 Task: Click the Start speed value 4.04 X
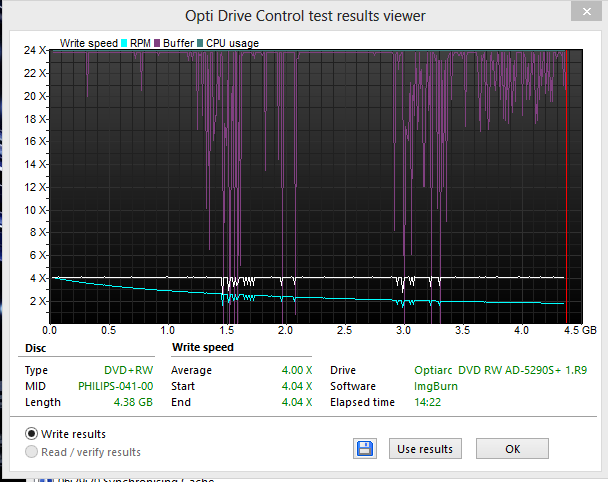pyautogui.click(x=297, y=386)
